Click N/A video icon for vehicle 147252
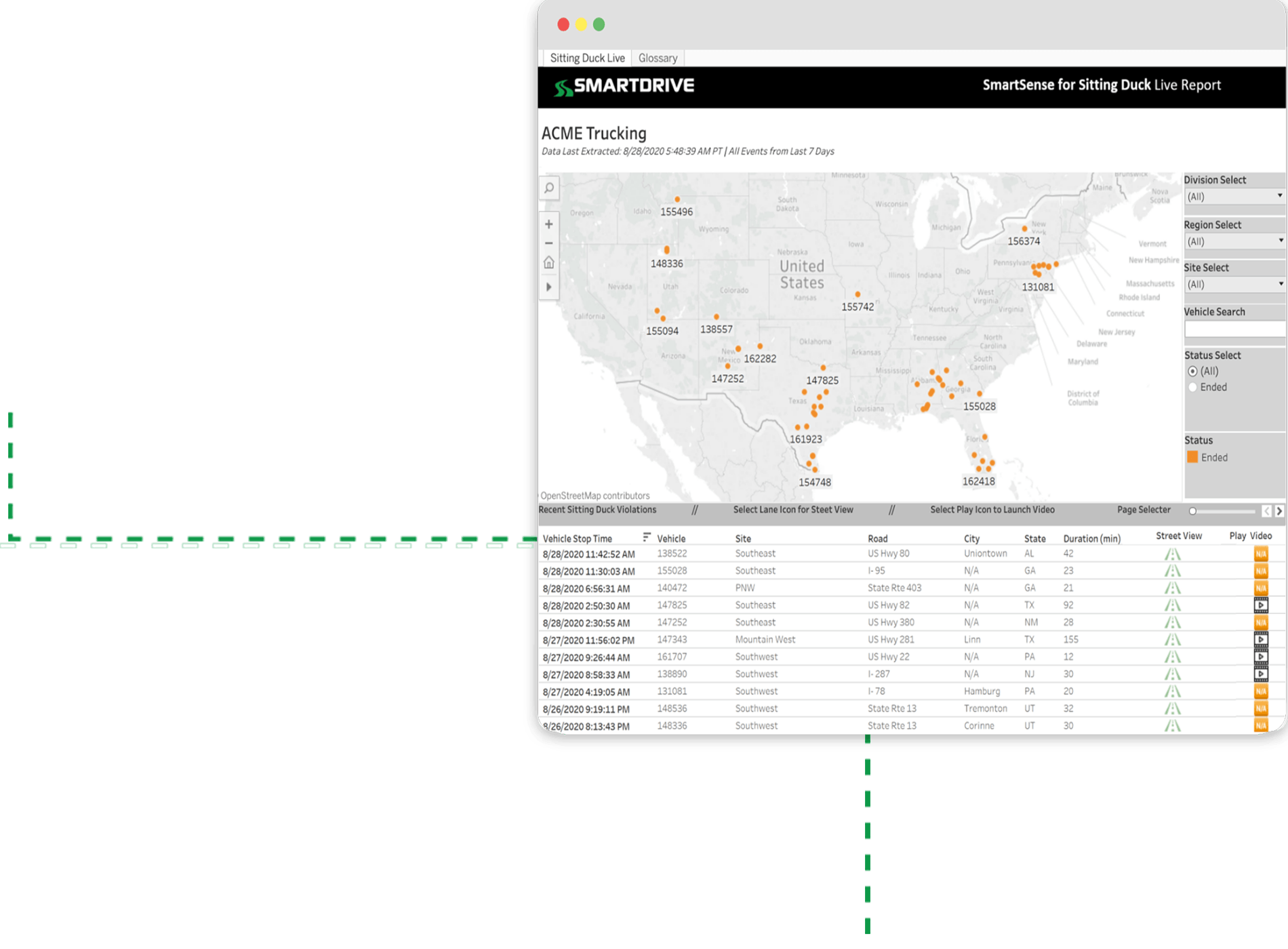The image size is (1288, 949). [1261, 623]
